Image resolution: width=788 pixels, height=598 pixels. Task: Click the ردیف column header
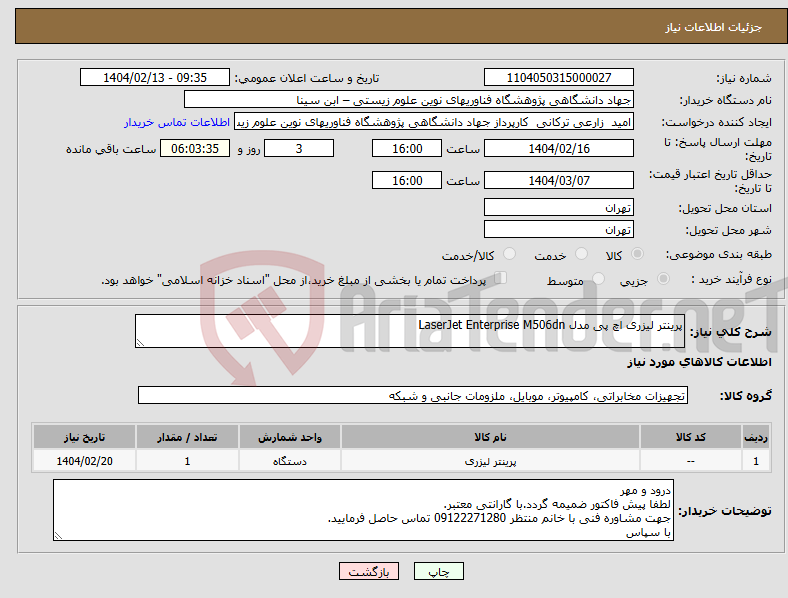click(x=756, y=437)
